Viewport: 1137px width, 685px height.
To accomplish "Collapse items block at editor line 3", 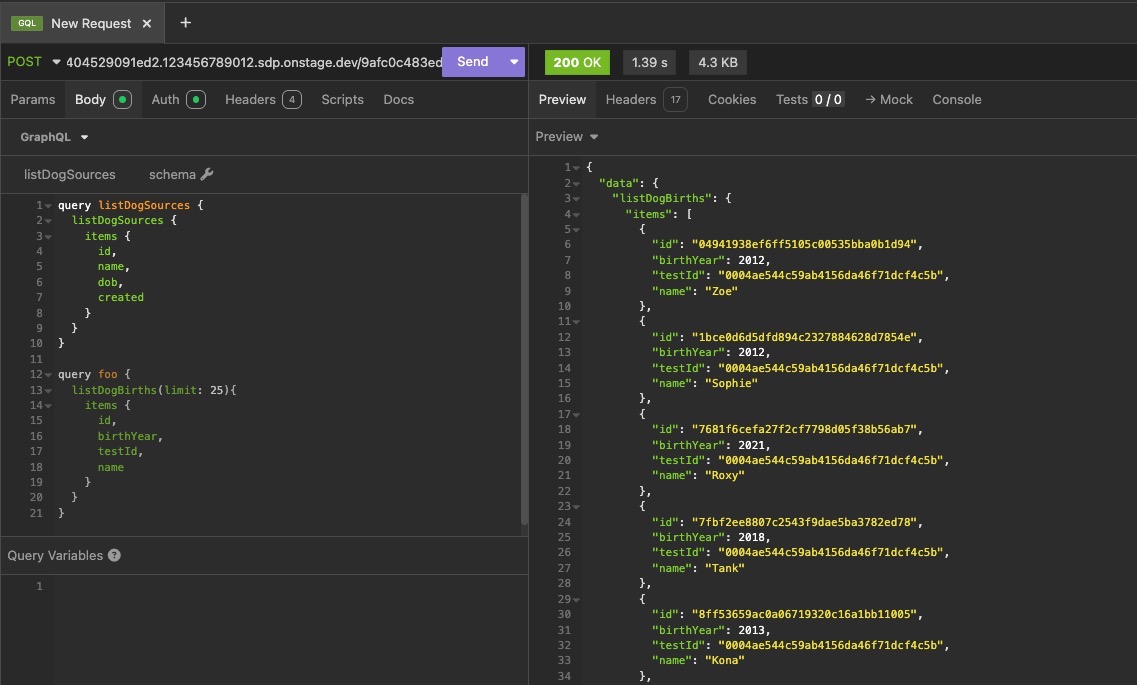I will tap(48, 237).
